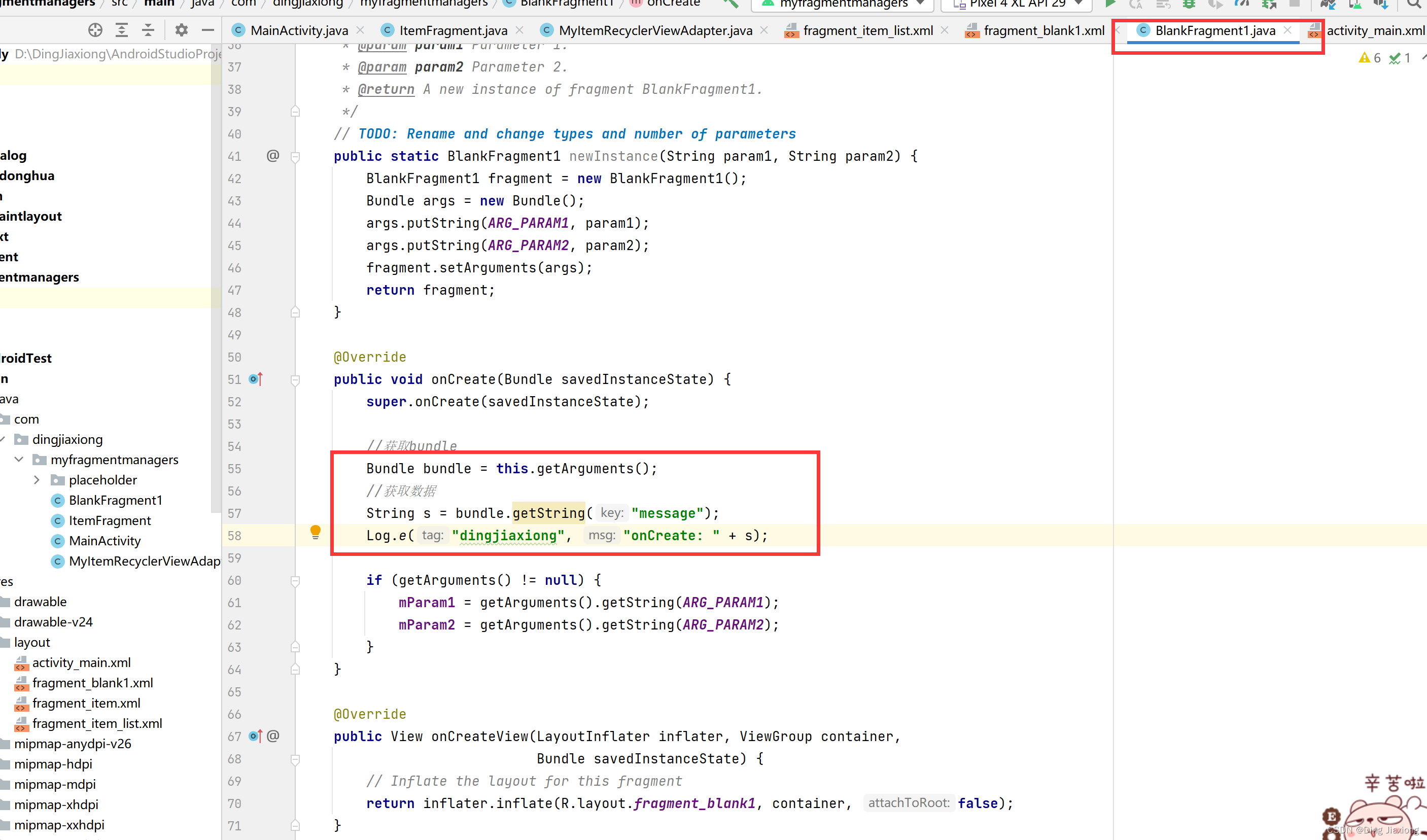Toggle fold end marker on line 63

tap(295, 646)
